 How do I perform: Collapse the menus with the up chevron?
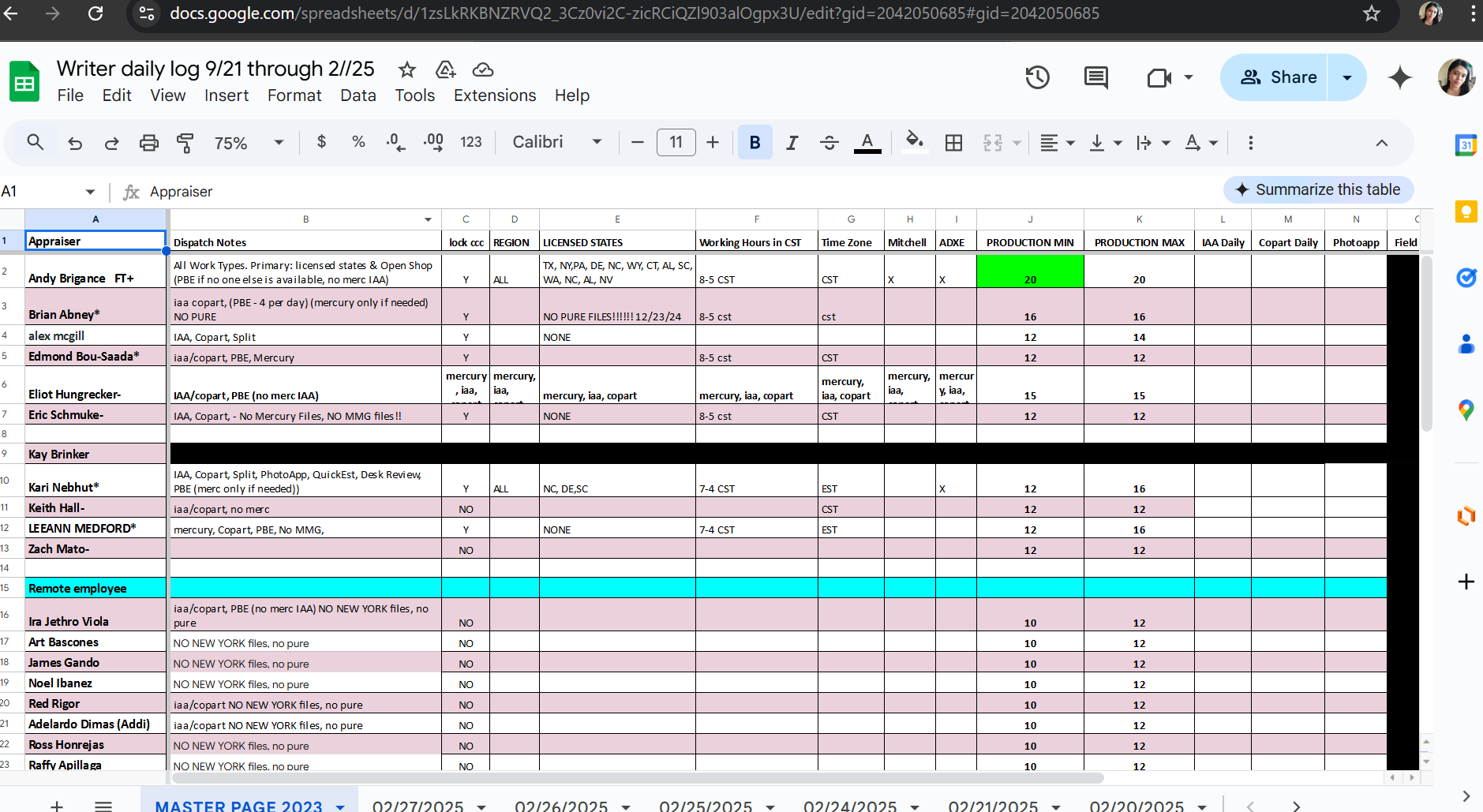1381,143
